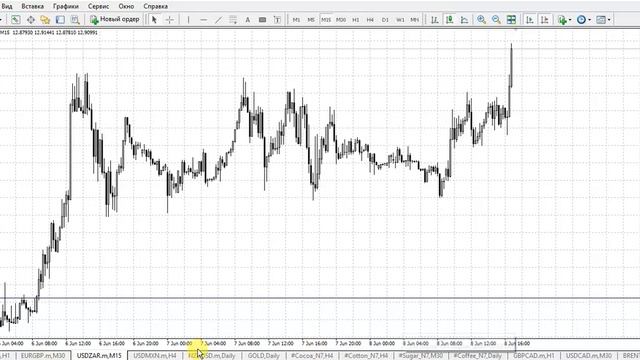Switch chart to D1 timeframe
Viewport: 640px width, 360px height.
click(x=385, y=20)
